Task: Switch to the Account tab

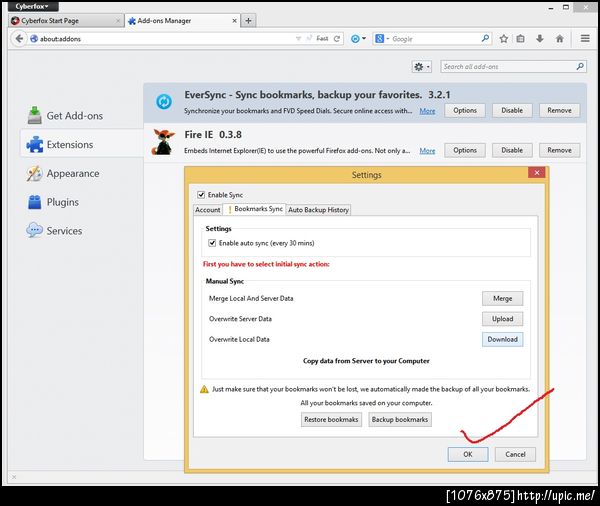Action: coord(208,210)
